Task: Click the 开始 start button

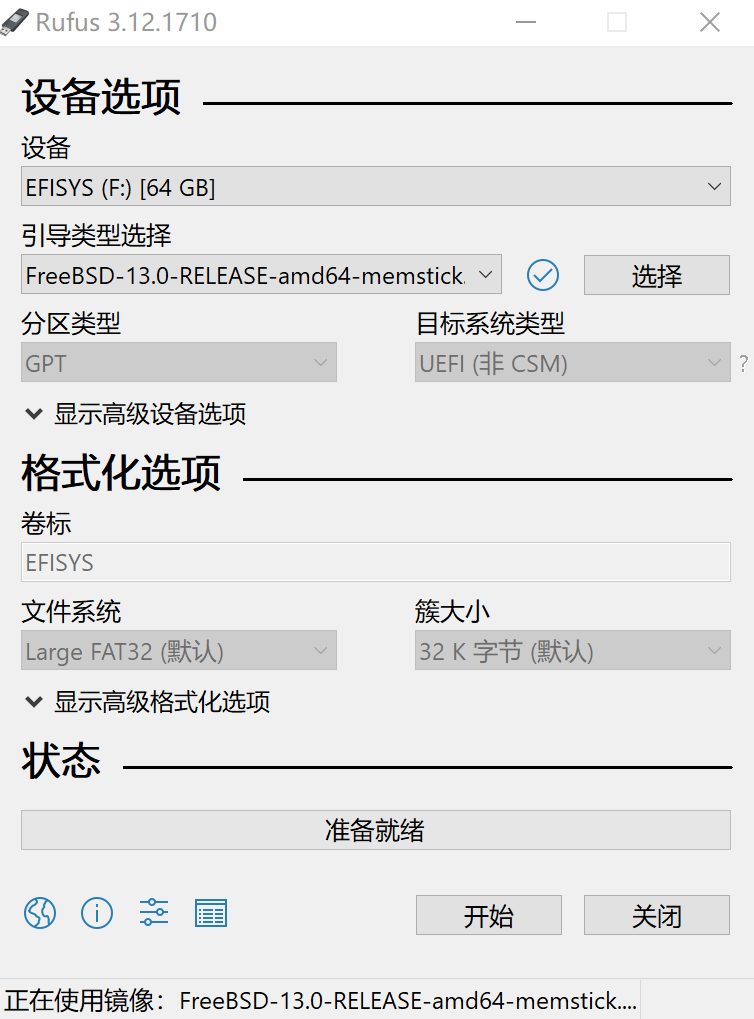Action: pos(488,914)
